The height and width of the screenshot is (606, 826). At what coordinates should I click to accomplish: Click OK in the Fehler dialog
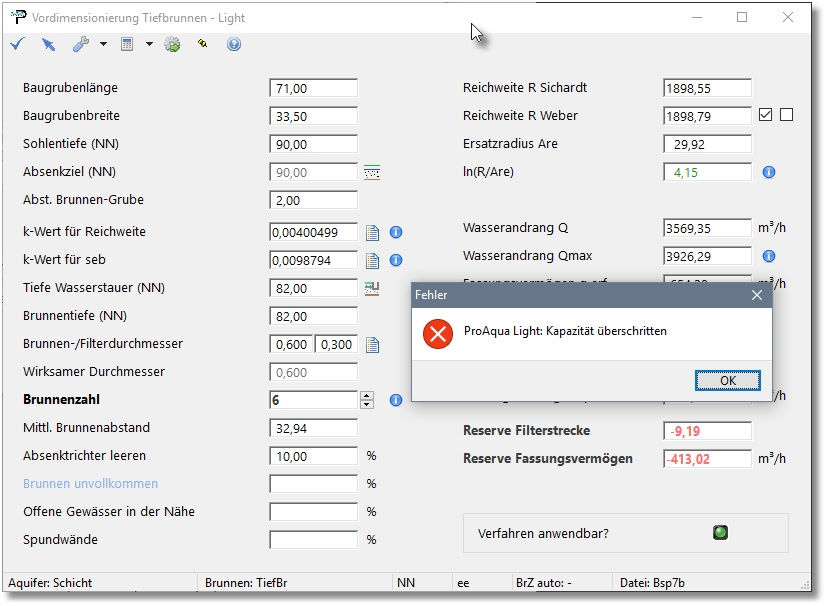tap(728, 380)
